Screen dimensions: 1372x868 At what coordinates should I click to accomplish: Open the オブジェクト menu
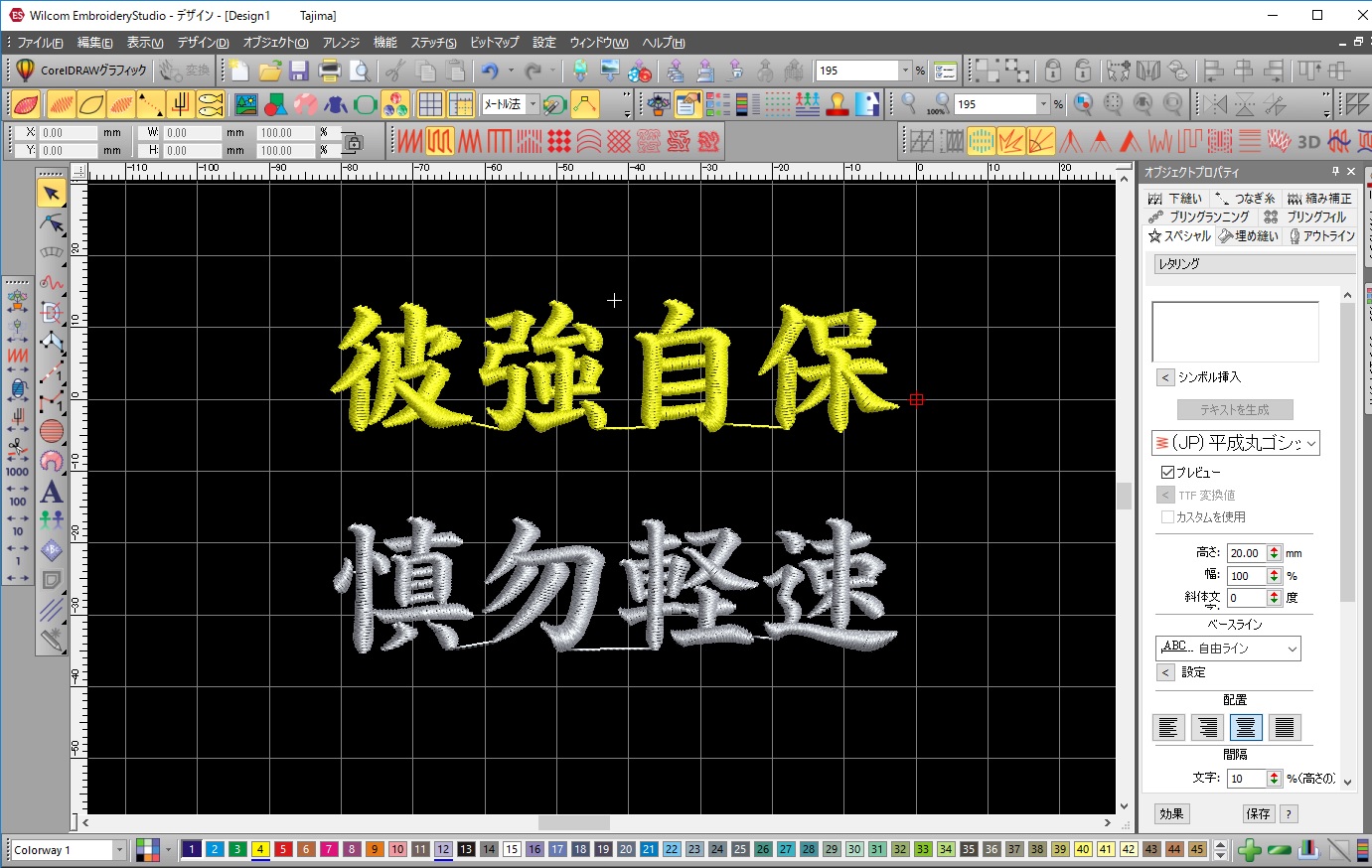tap(275, 43)
